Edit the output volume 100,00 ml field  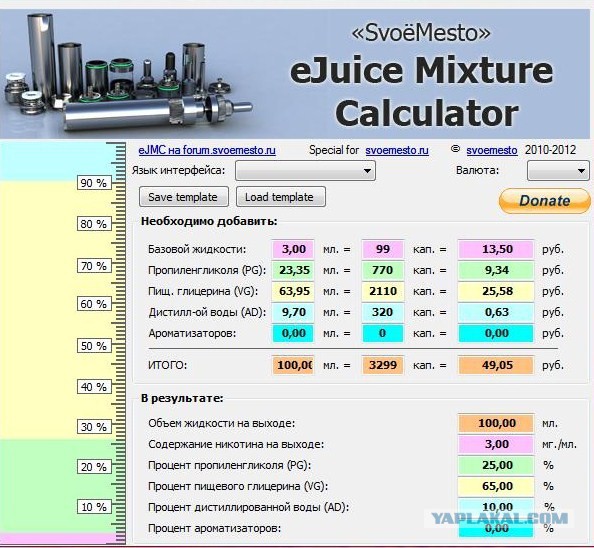[496, 423]
